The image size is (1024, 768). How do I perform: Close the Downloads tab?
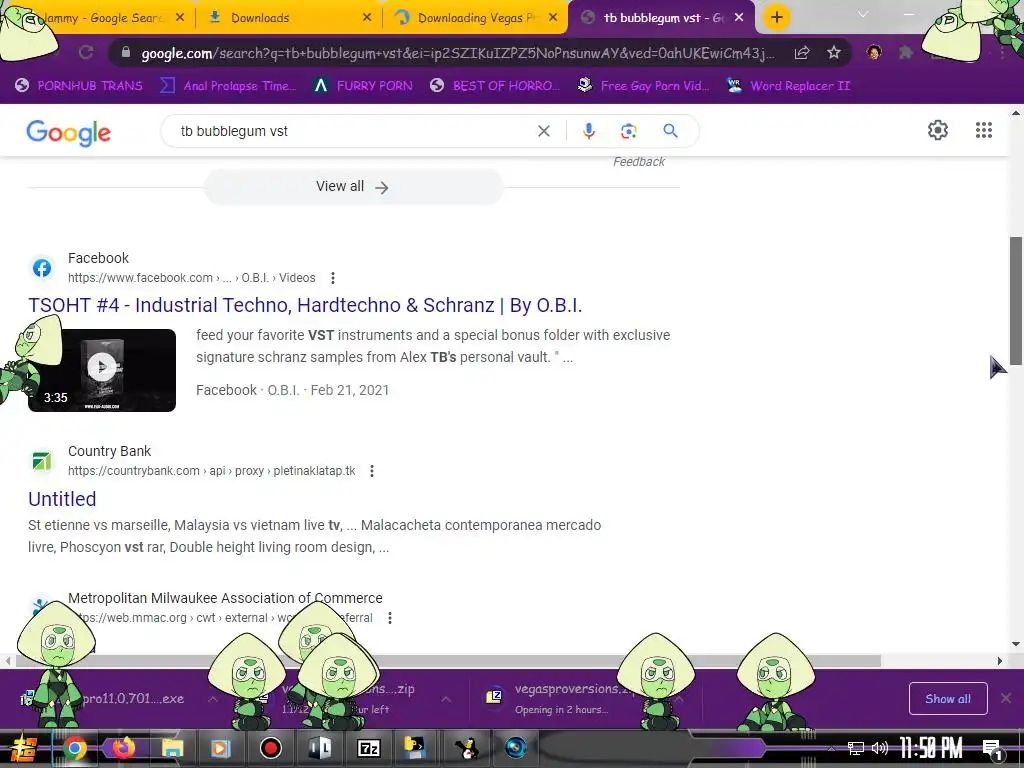[367, 18]
